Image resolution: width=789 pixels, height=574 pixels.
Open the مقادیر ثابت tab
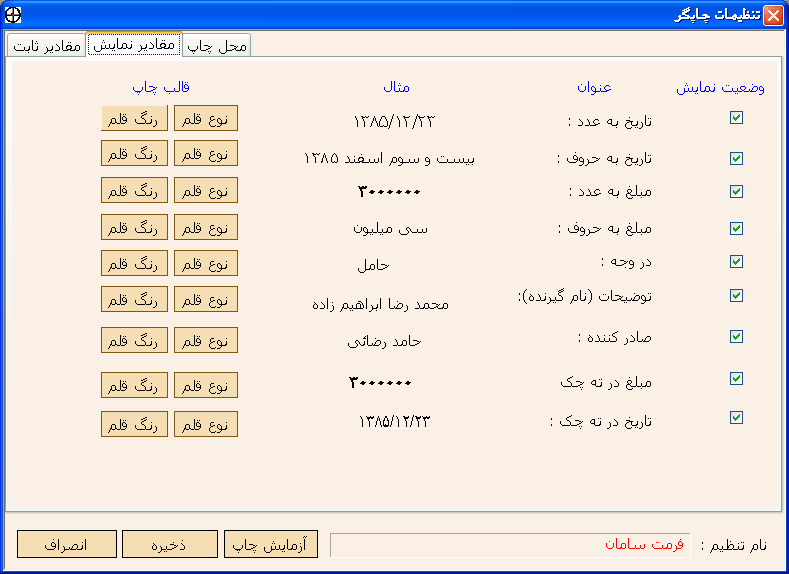coord(46,45)
